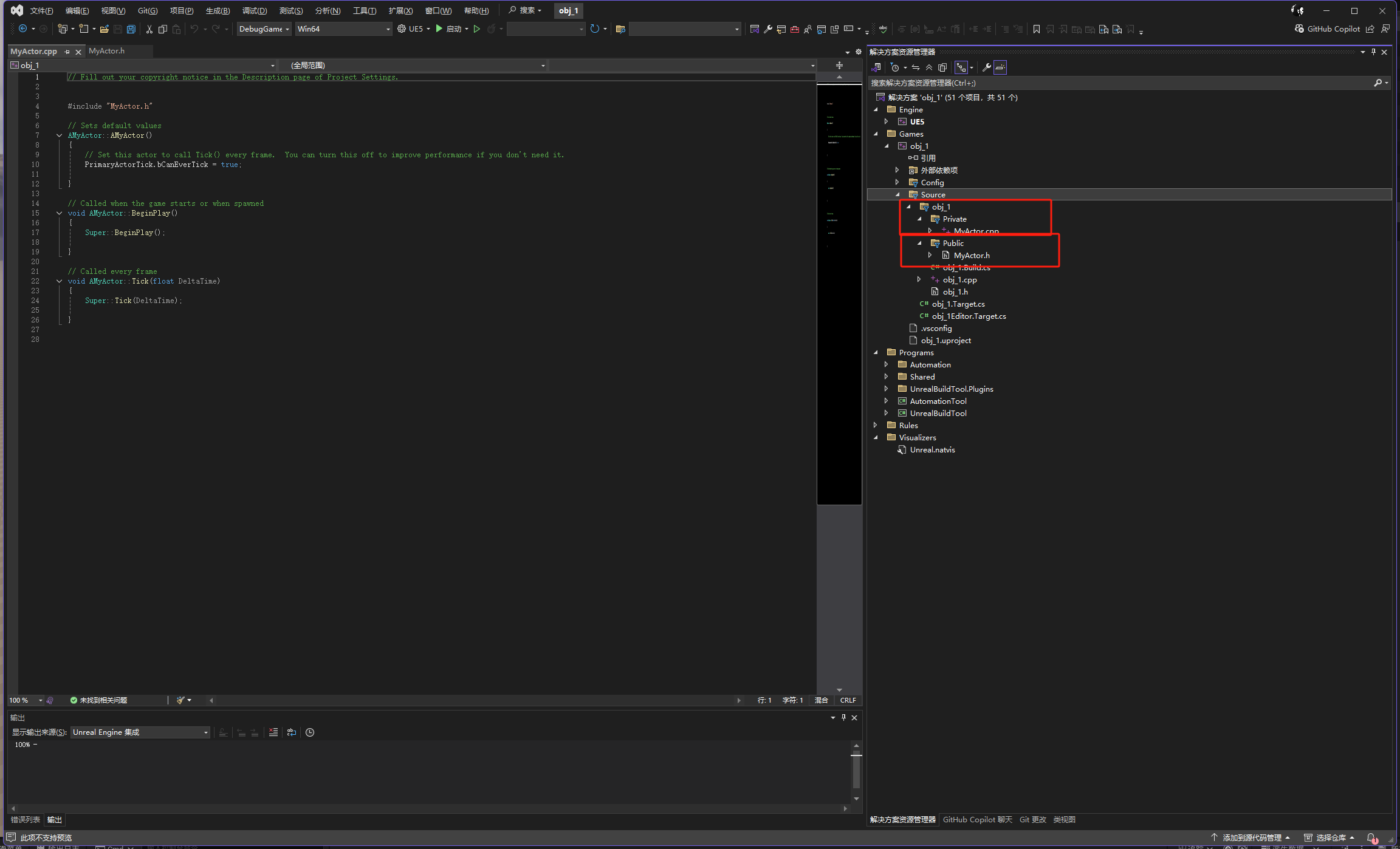Open the 文件(F) menu
1400x849 pixels.
click(x=41, y=10)
